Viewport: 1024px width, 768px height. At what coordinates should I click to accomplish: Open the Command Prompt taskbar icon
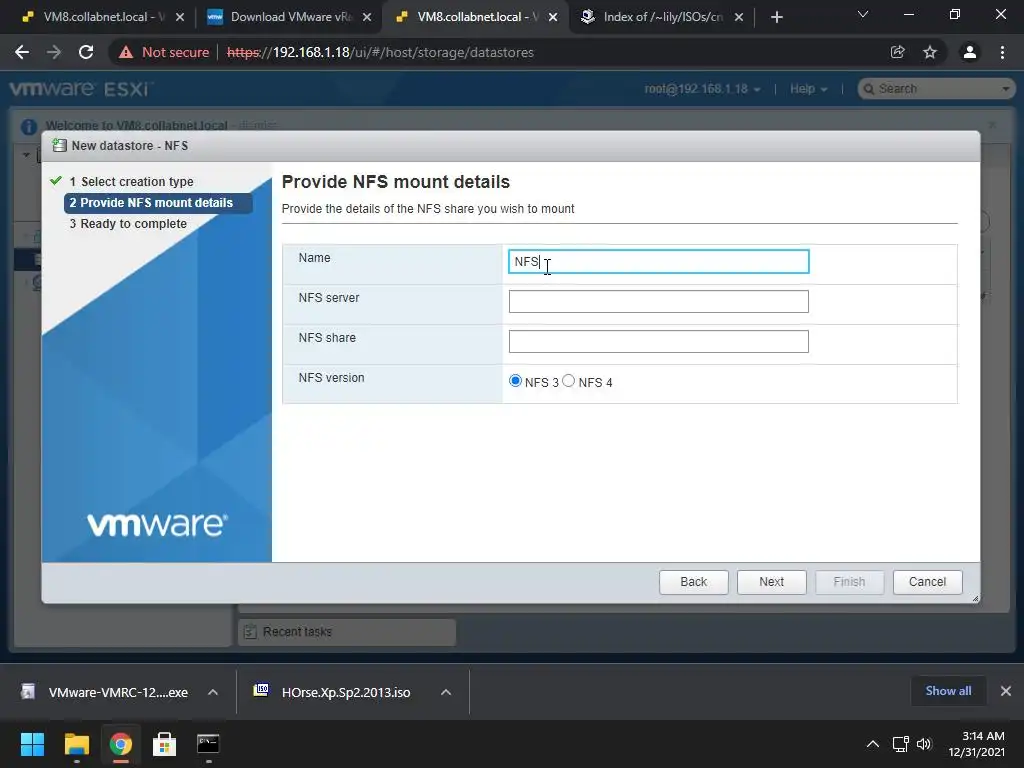(x=208, y=744)
